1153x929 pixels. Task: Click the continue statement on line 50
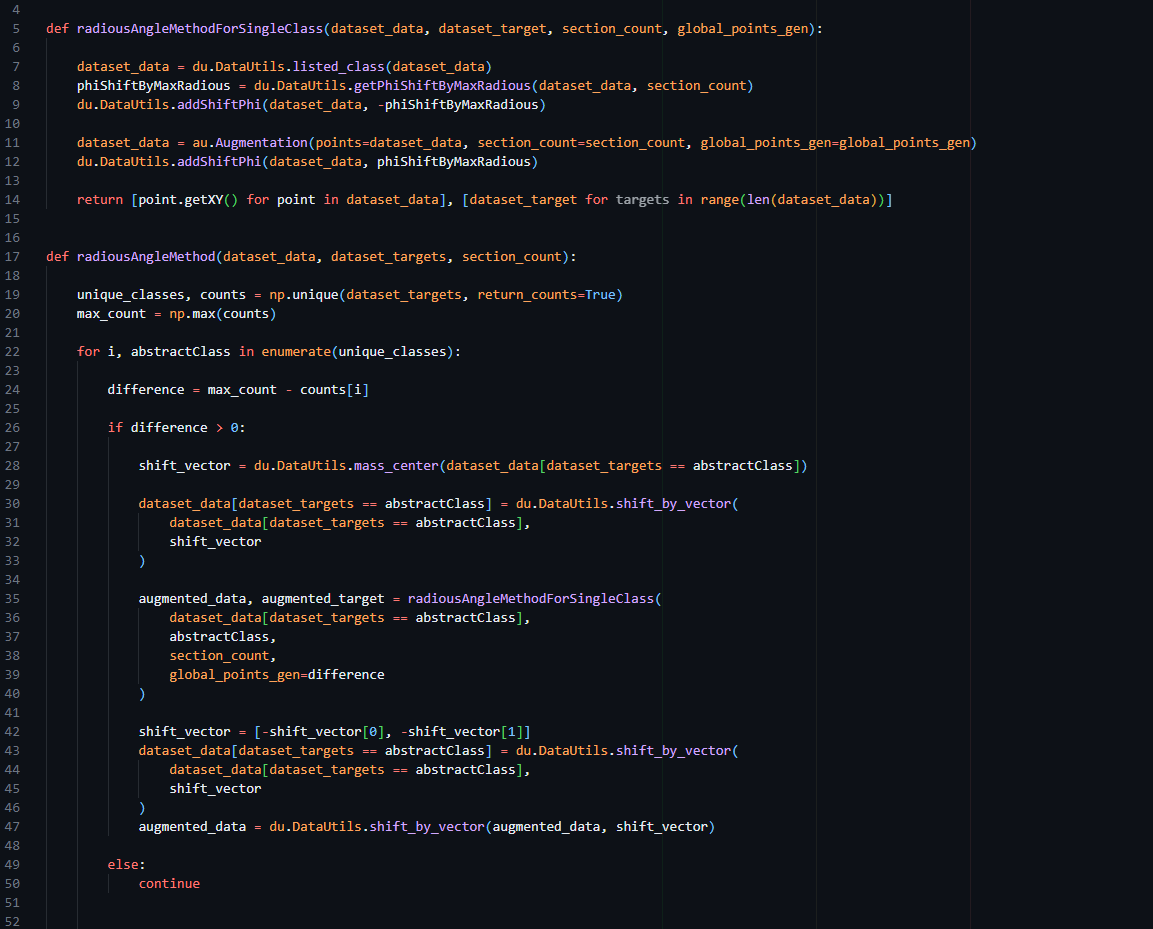[x=168, y=883]
